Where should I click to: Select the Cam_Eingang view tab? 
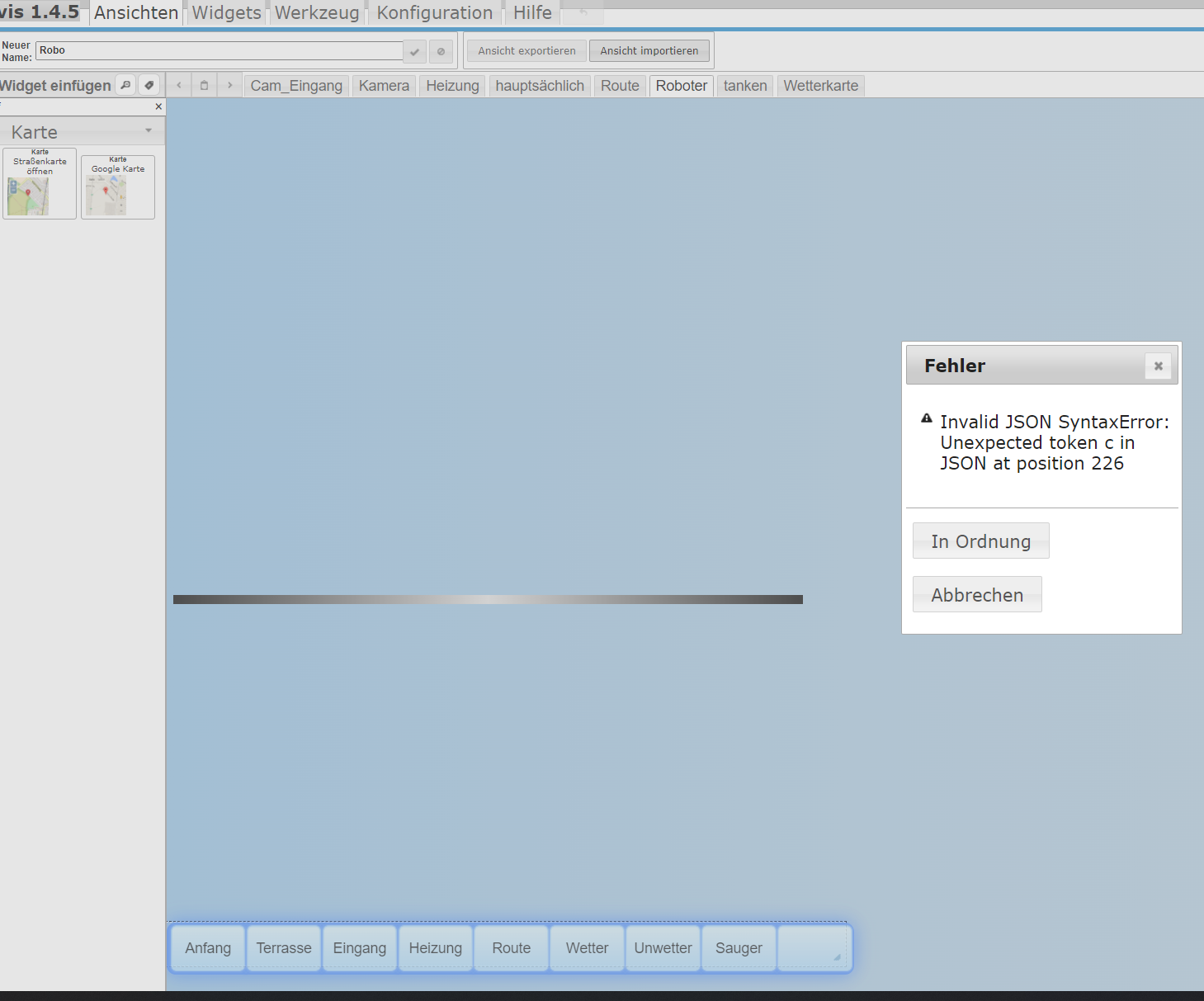pos(296,86)
